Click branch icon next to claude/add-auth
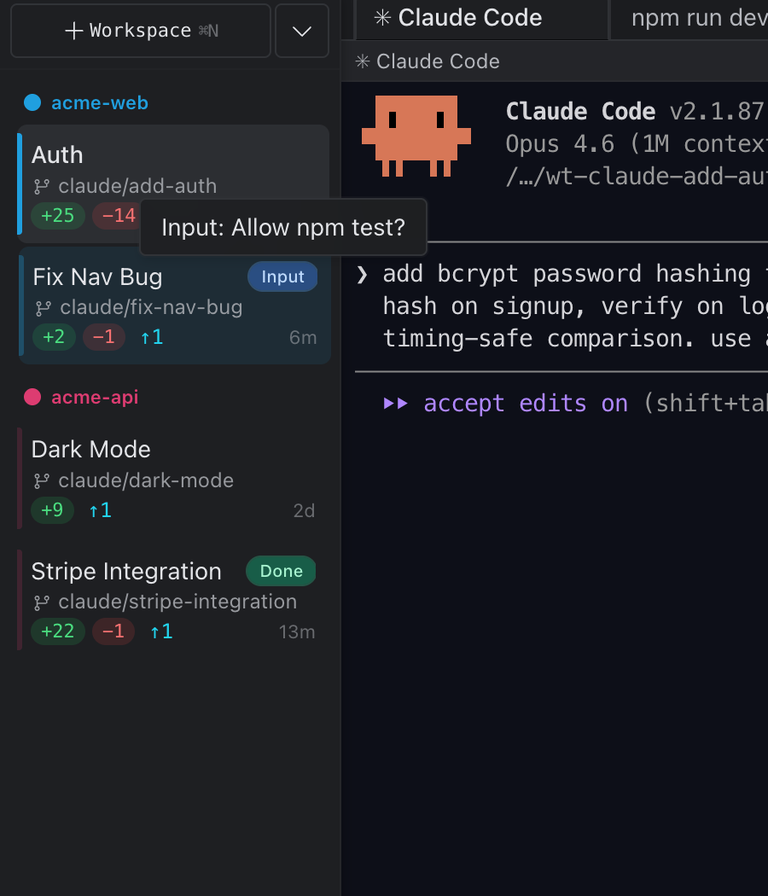Image resolution: width=768 pixels, height=896 pixels. 41,186
